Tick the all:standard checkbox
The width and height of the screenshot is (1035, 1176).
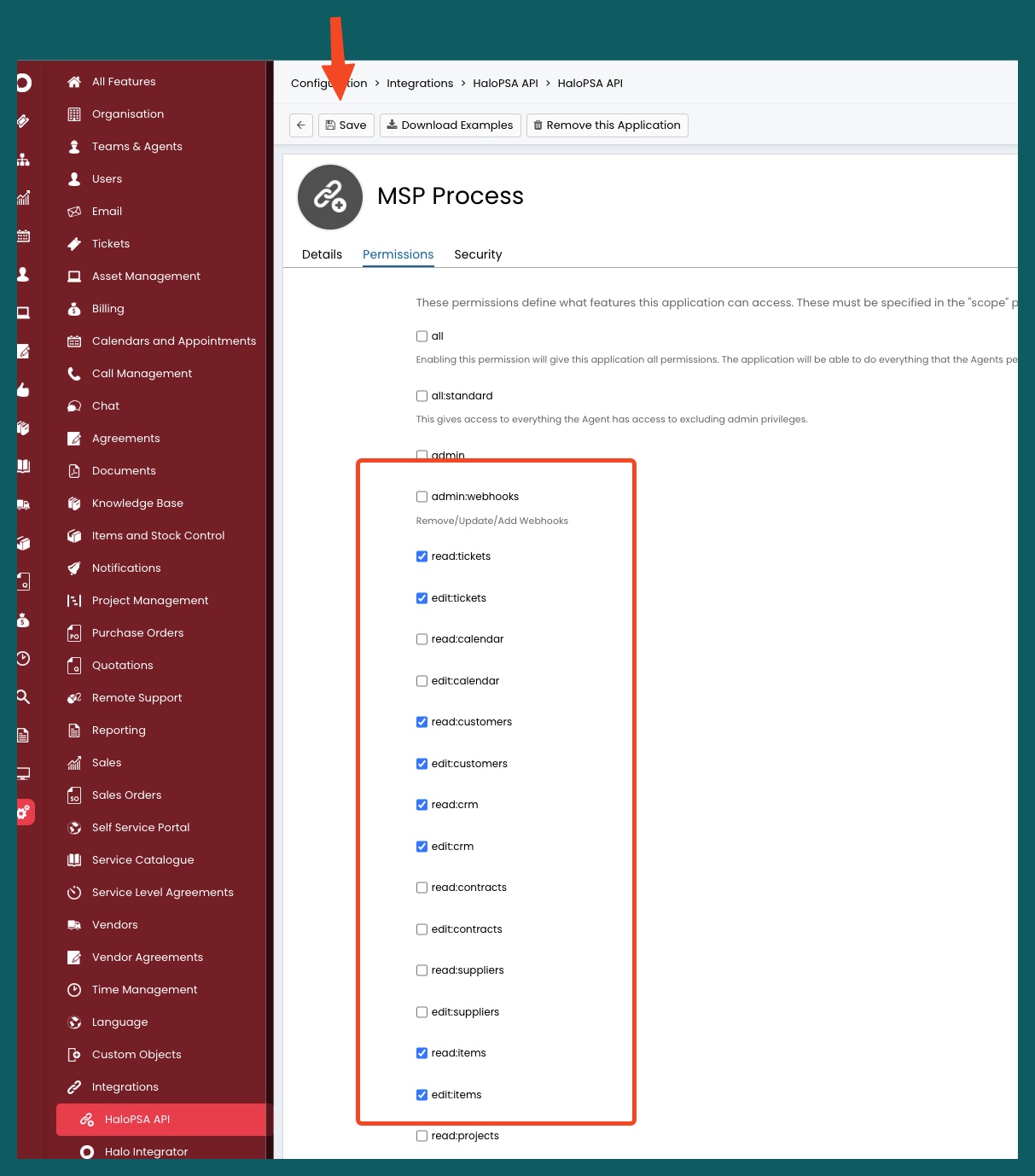(x=422, y=396)
